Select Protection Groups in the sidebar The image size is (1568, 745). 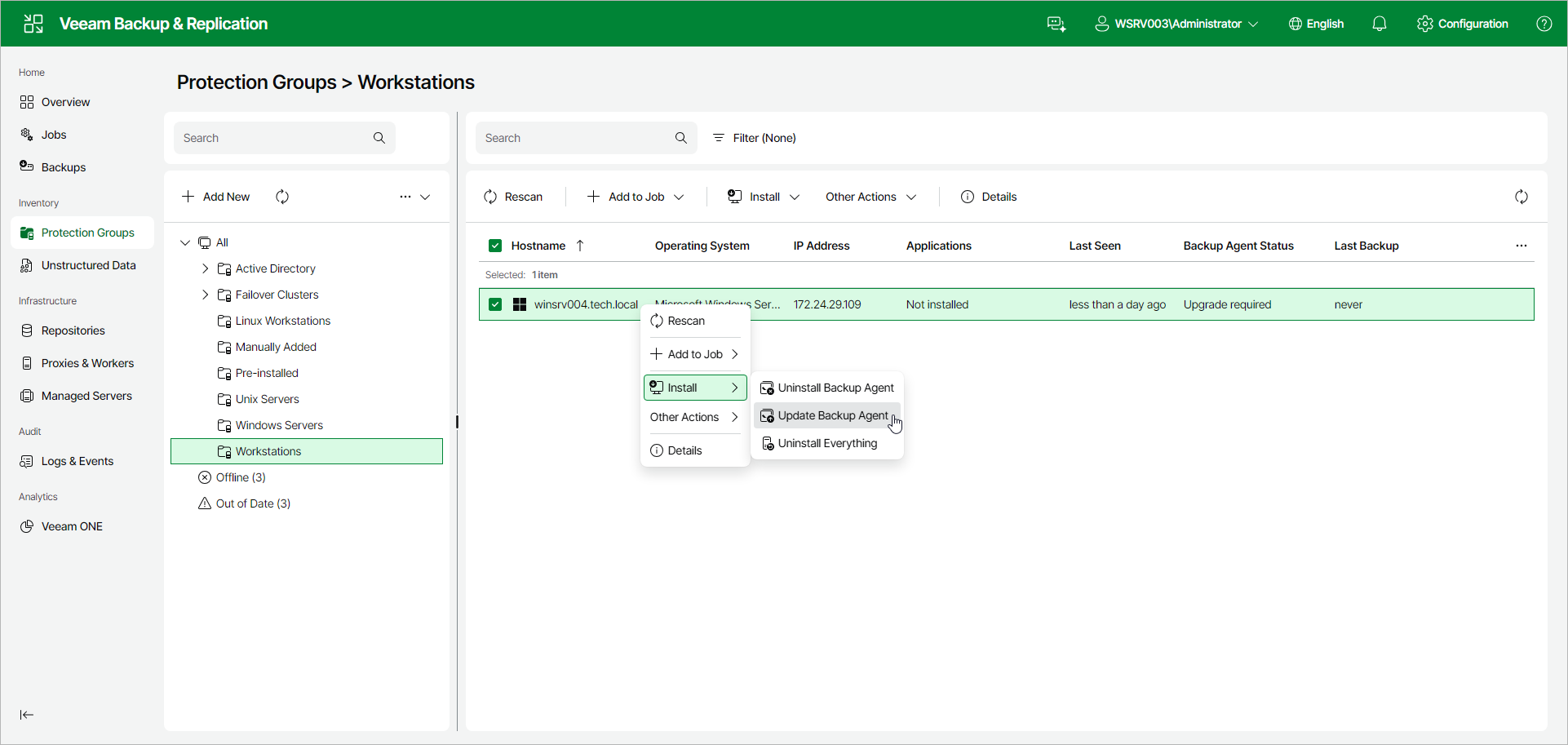coord(82,233)
